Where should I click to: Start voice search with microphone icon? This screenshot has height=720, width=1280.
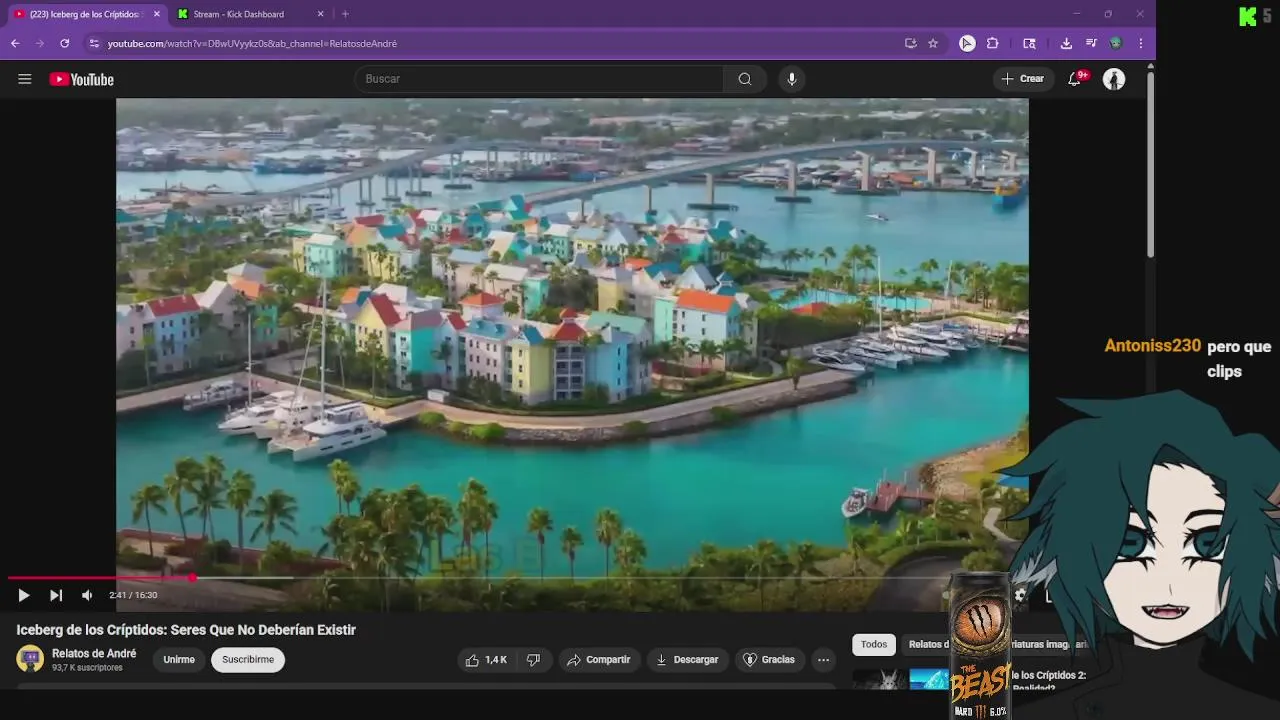click(x=791, y=79)
